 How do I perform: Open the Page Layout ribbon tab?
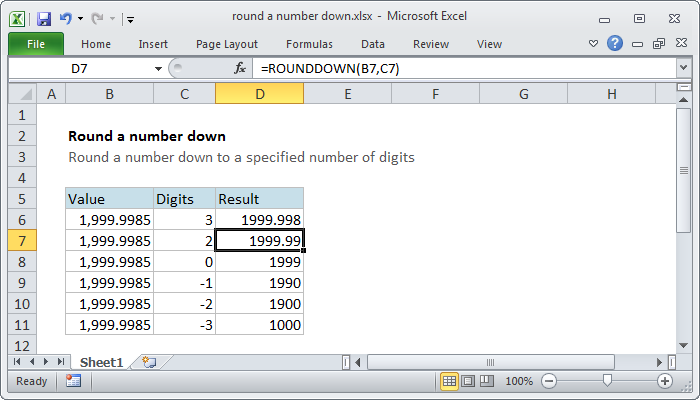click(227, 44)
